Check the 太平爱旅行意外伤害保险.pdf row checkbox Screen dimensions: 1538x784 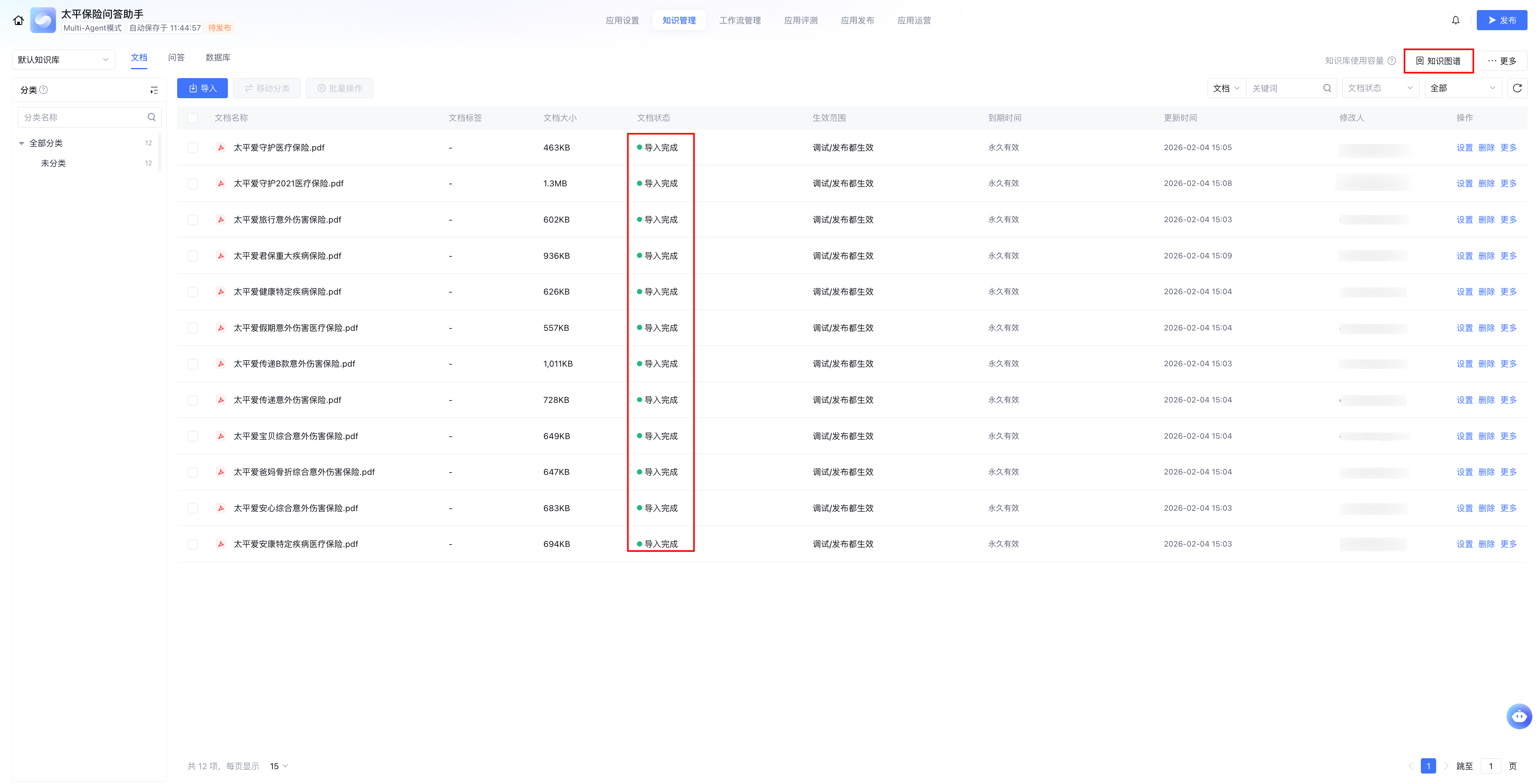click(192, 220)
